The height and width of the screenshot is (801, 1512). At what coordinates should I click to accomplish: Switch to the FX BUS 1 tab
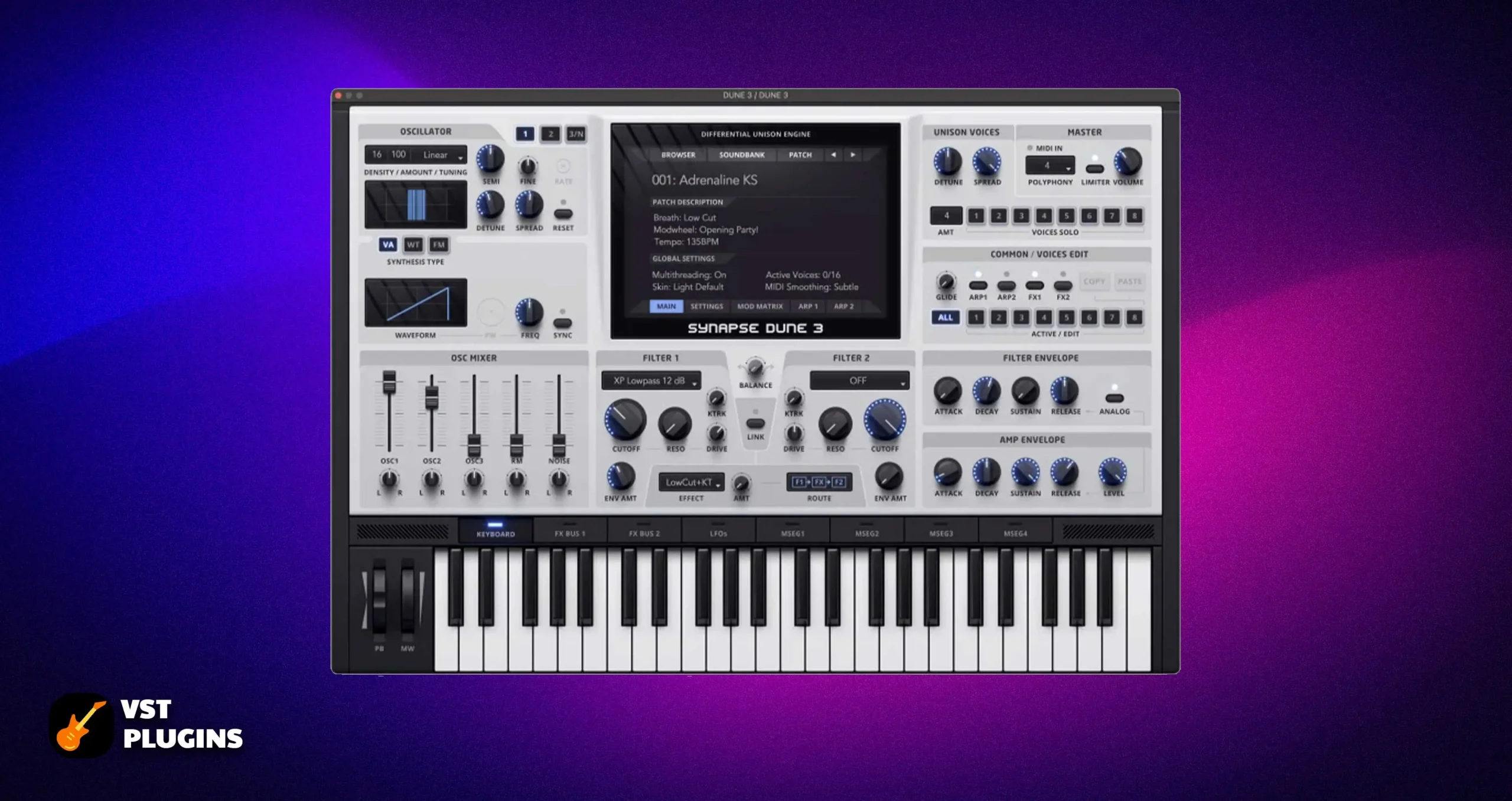coord(570,530)
